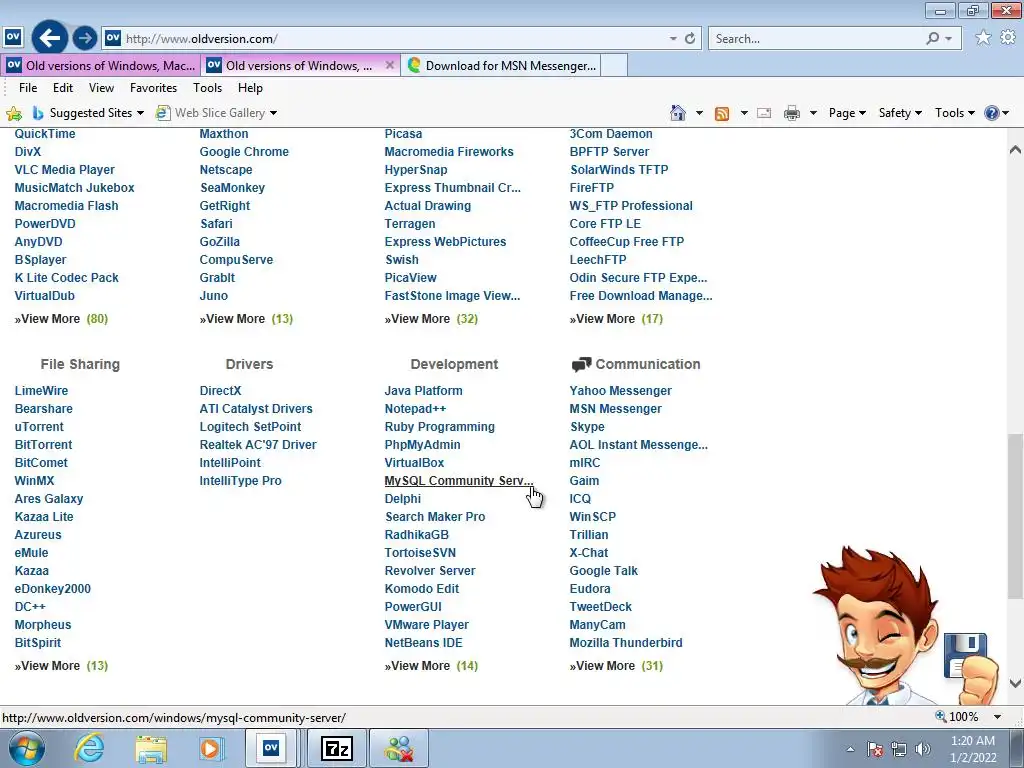Screen dimensions: 1024x768
Task: Open the Google Chrome link
Action: click(x=244, y=152)
